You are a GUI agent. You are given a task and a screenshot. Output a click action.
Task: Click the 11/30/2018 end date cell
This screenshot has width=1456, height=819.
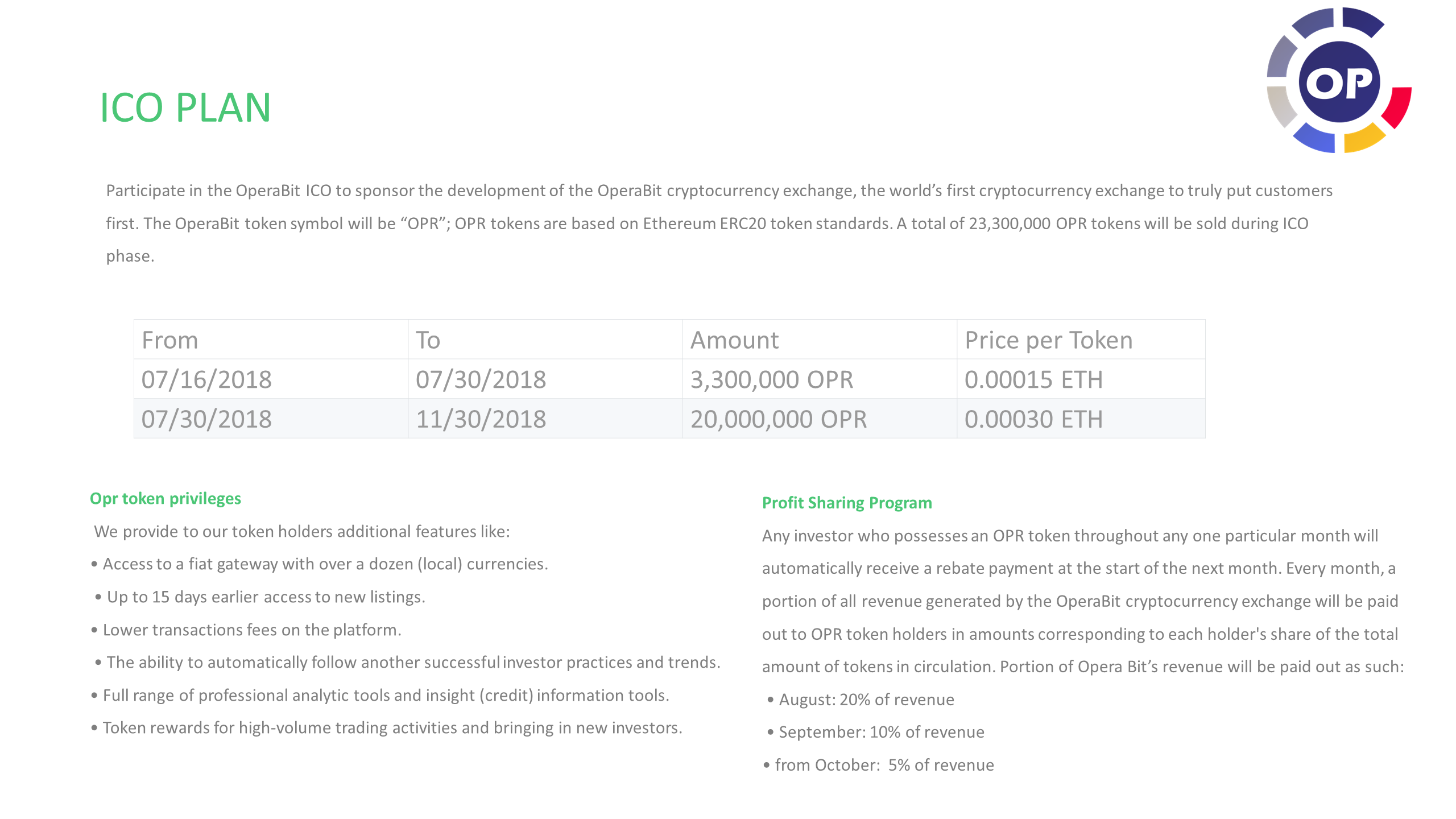click(545, 419)
